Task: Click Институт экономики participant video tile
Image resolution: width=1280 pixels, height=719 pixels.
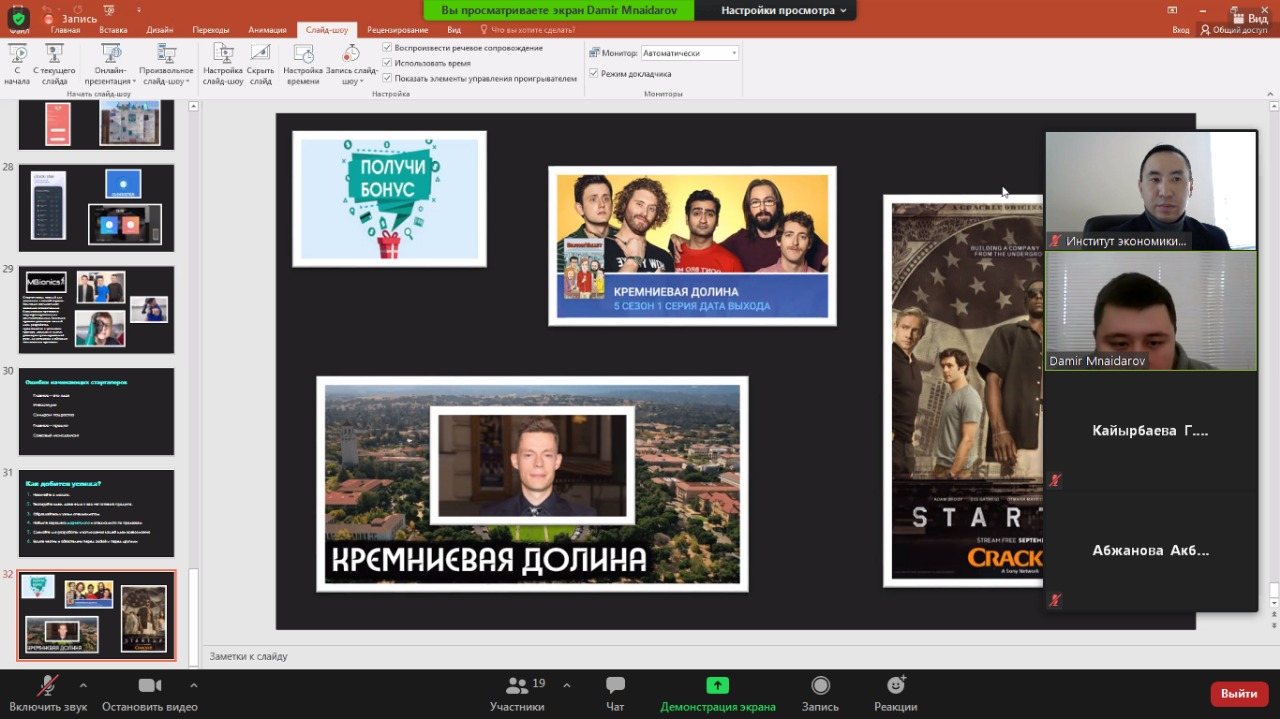Action: [1151, 191]
